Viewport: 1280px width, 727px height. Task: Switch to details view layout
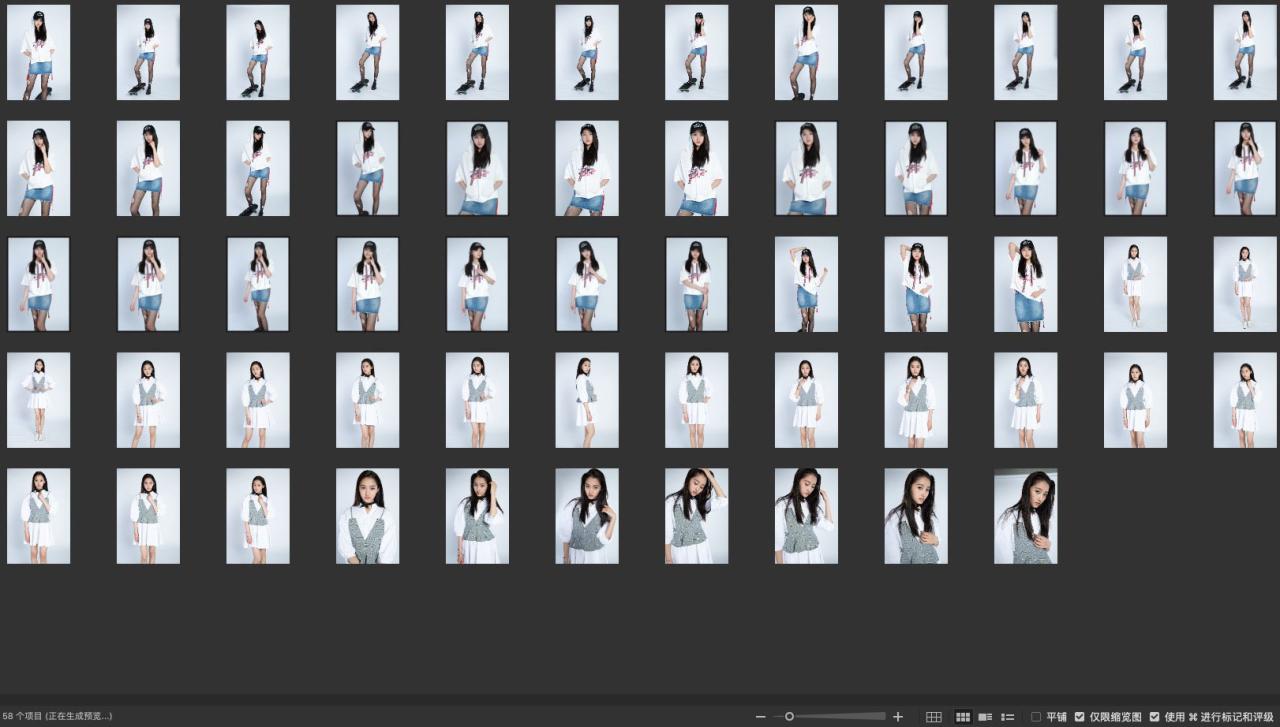[x=985, y=717]
